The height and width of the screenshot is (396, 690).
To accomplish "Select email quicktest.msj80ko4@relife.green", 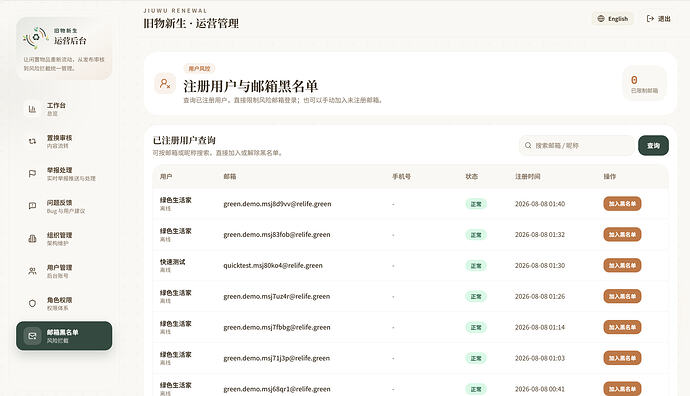I will 273,265.
